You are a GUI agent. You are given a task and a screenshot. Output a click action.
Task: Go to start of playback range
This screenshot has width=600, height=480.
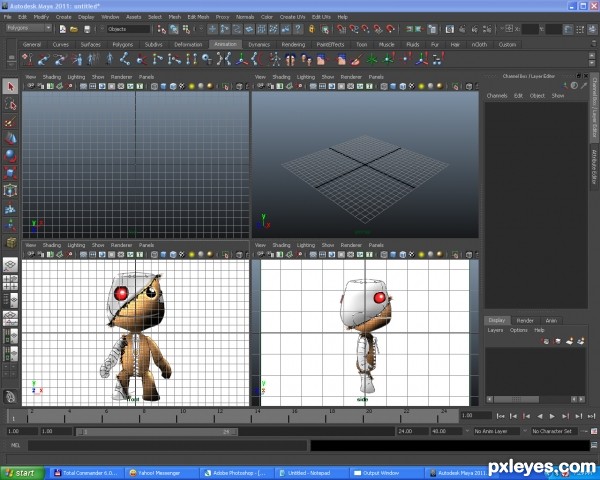click(x=501, y=416)
